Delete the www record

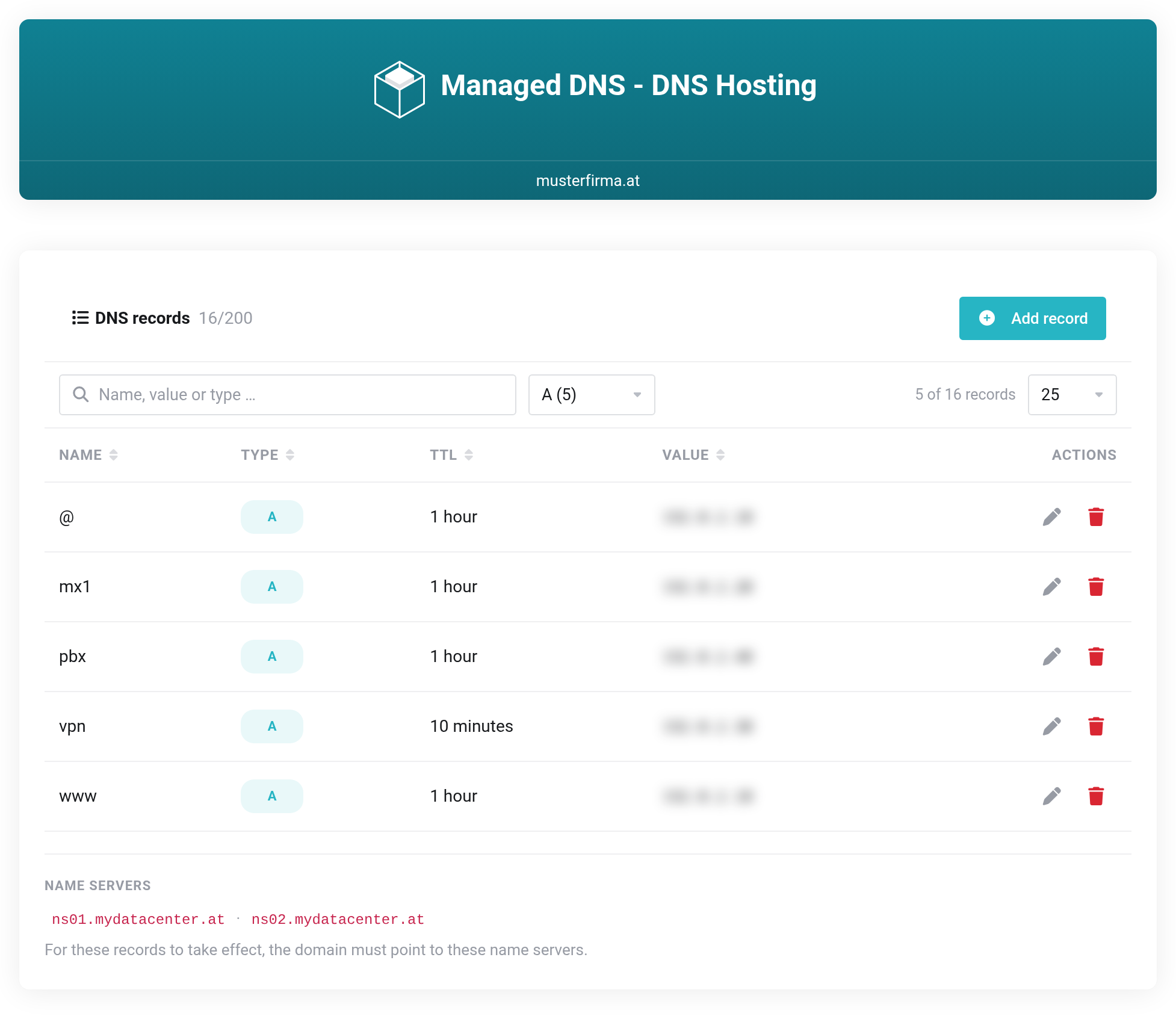coord(1096,796)
